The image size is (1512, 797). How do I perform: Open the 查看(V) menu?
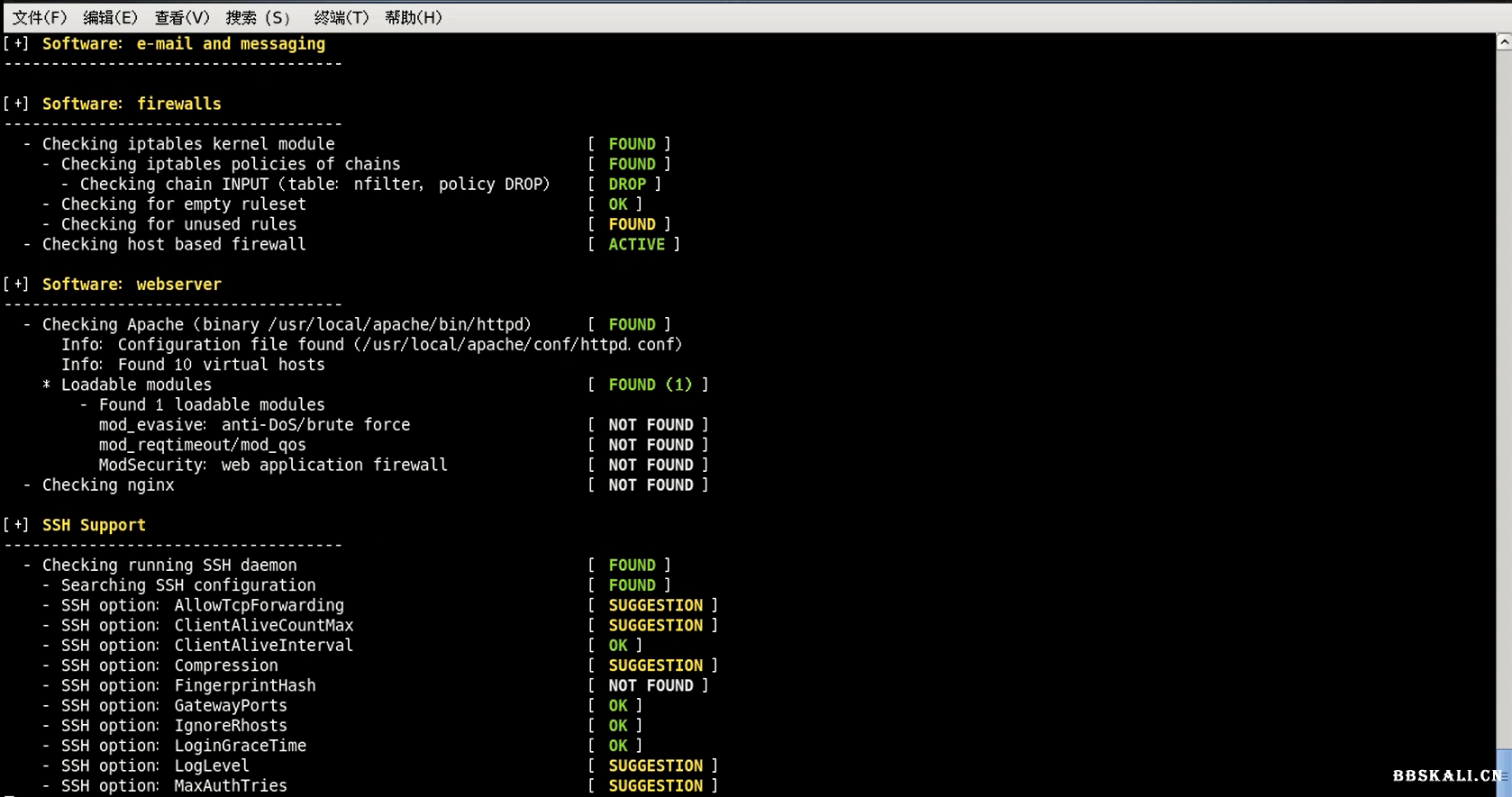pyautogui.click(x=181, y=17)
